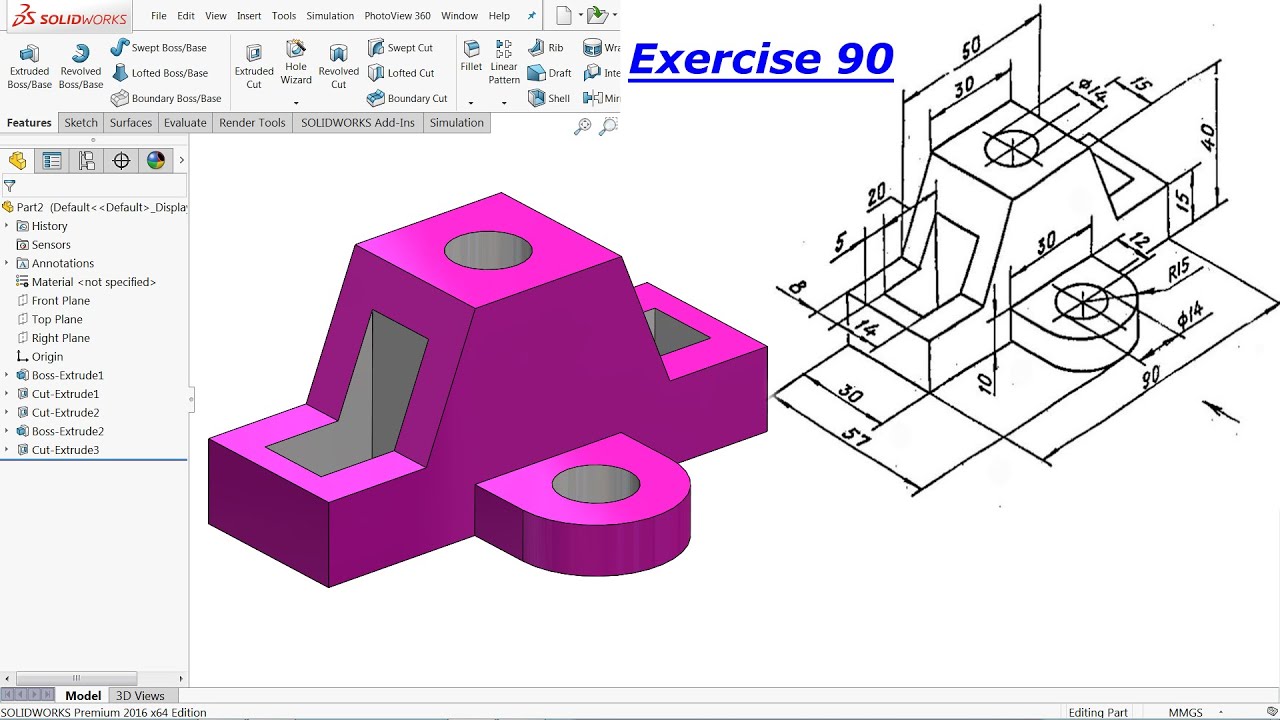Open FeatureManager Design Tree panel icon
The width and height of the screenshot is (1280, 720).
point(17,161)
